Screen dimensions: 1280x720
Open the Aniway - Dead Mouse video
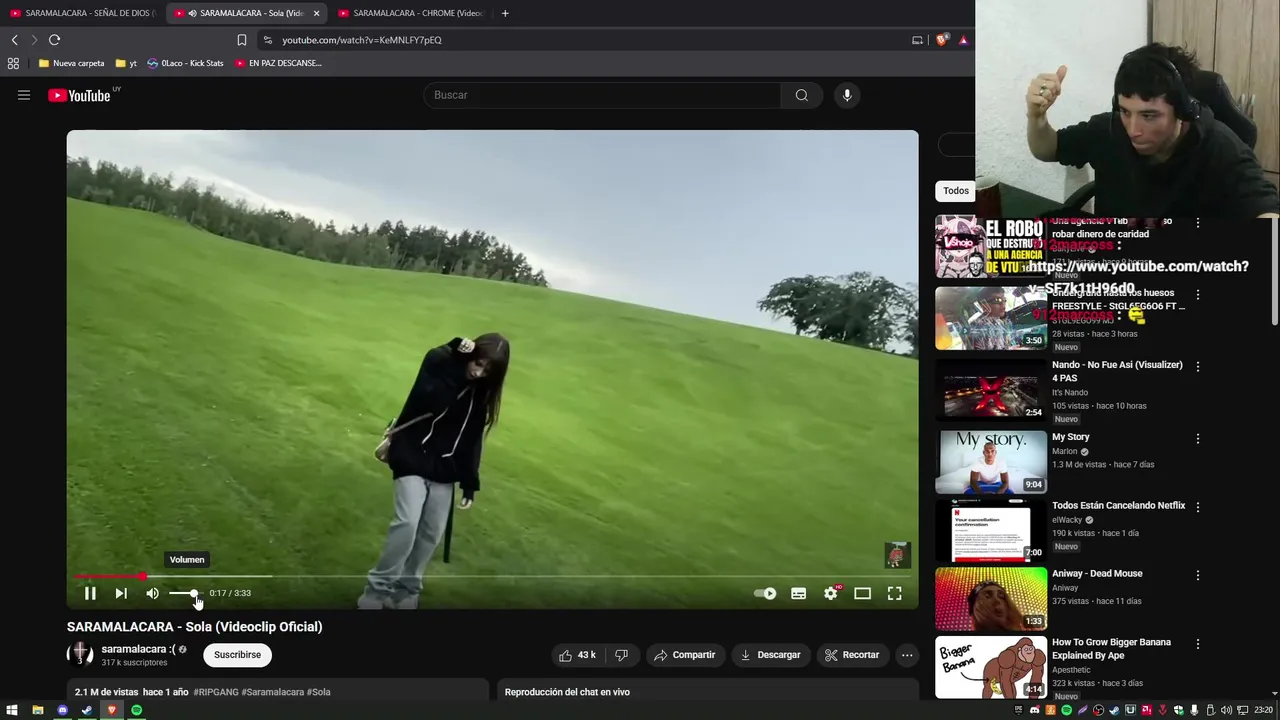(x=1097, y=574)
